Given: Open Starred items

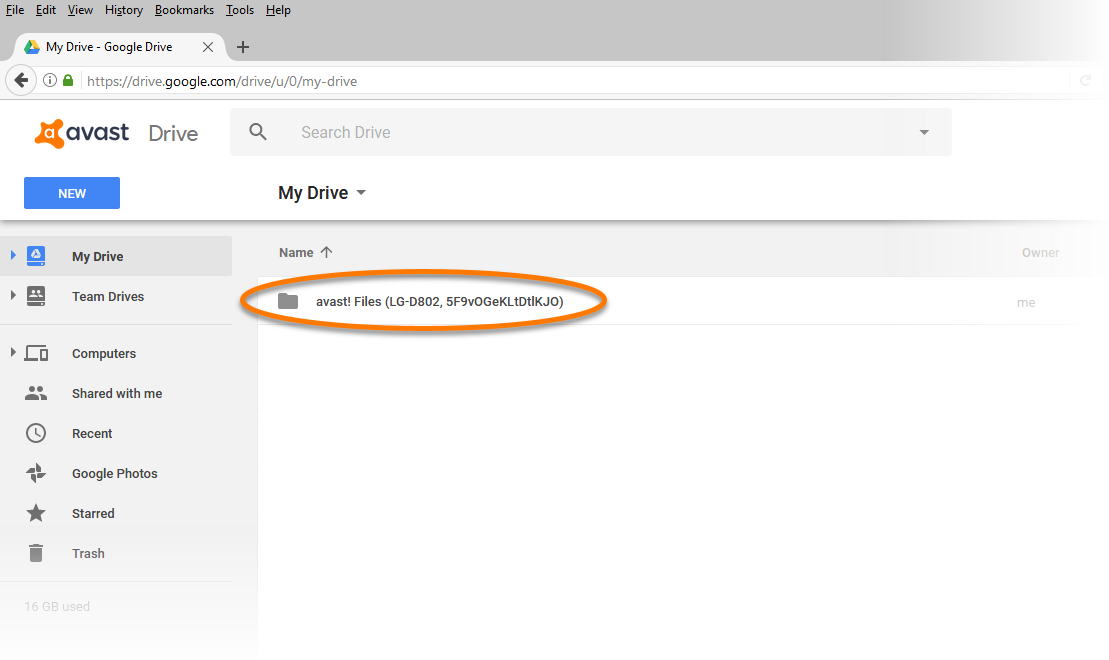Looking at the screenshot, I should (93, 514).
